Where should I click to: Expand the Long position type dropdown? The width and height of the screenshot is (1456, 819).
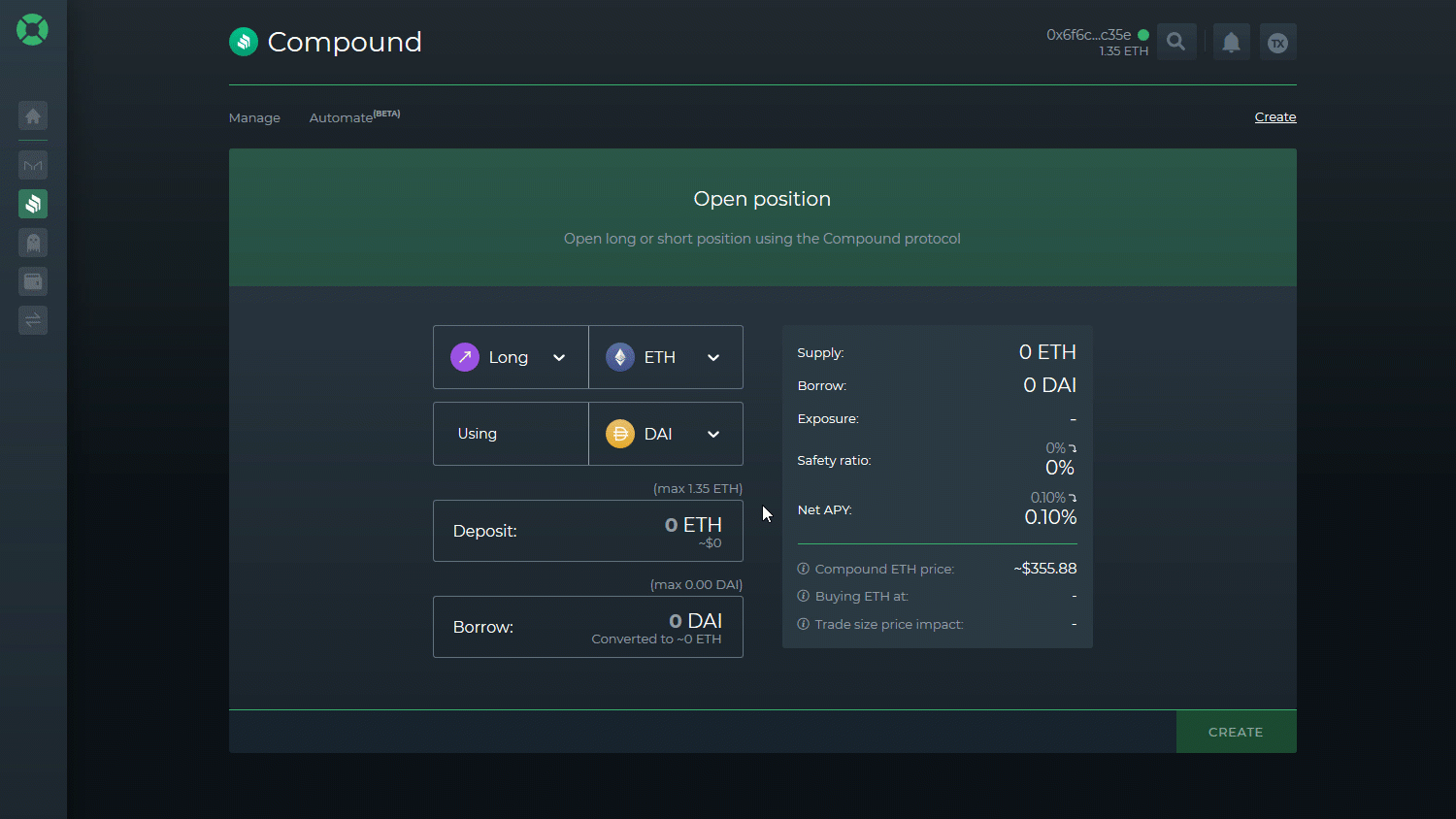click(x=511, y=357)
